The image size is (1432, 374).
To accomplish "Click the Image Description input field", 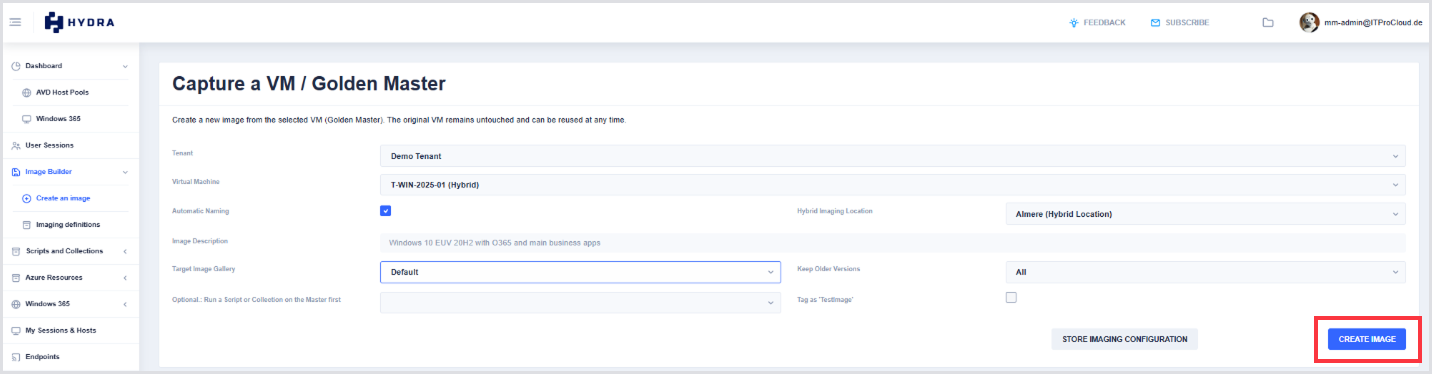I will click(893, 243).
